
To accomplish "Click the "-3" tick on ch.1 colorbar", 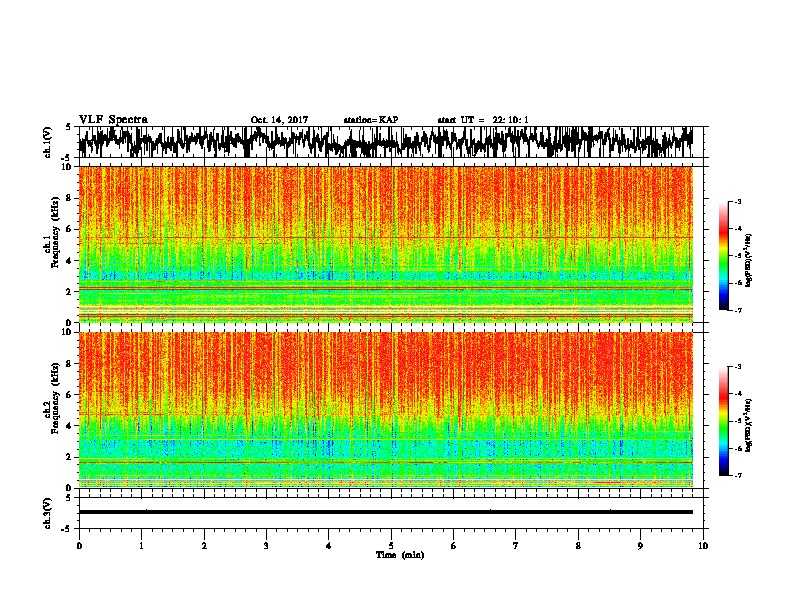I will pos(738,202).
